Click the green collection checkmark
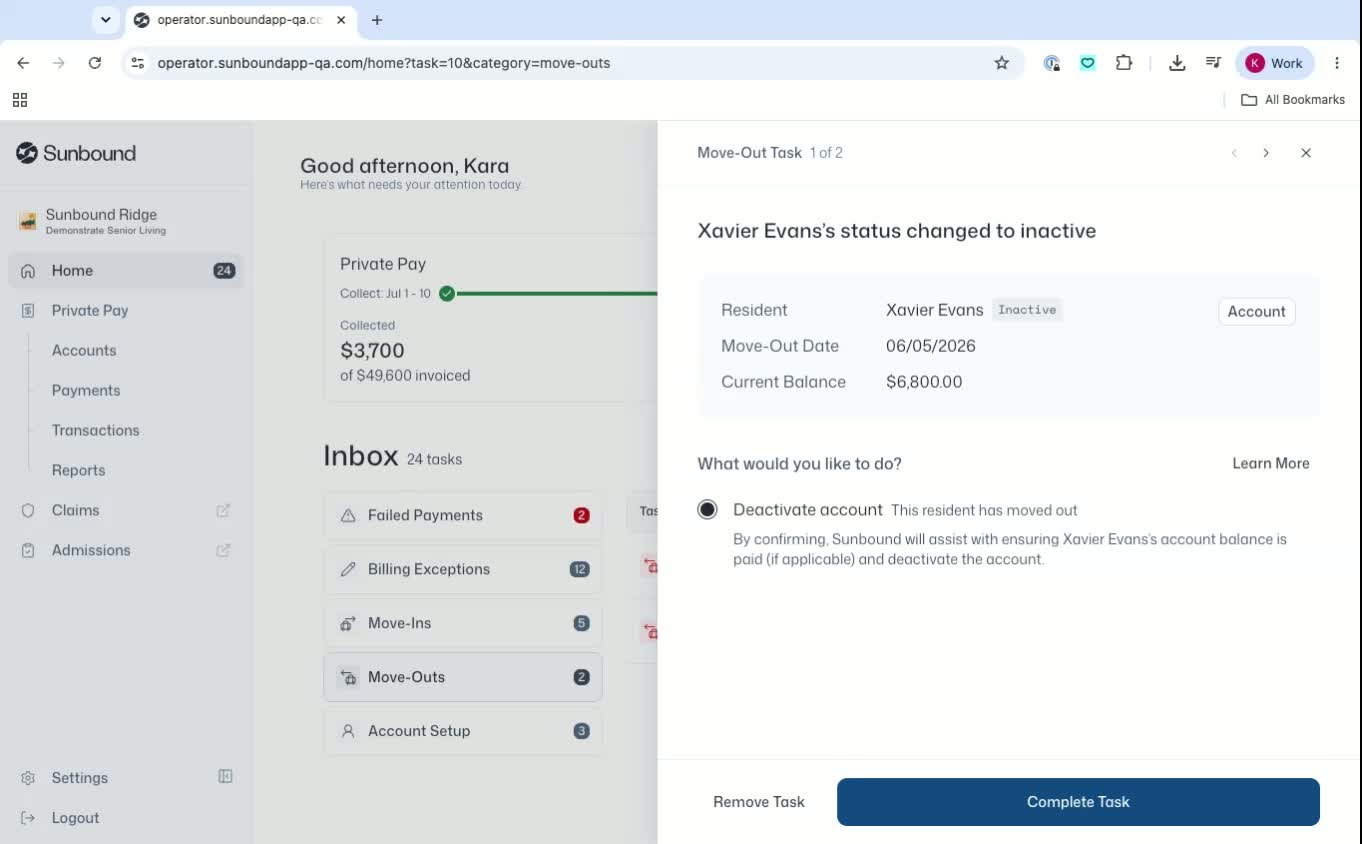 point(447,293)
